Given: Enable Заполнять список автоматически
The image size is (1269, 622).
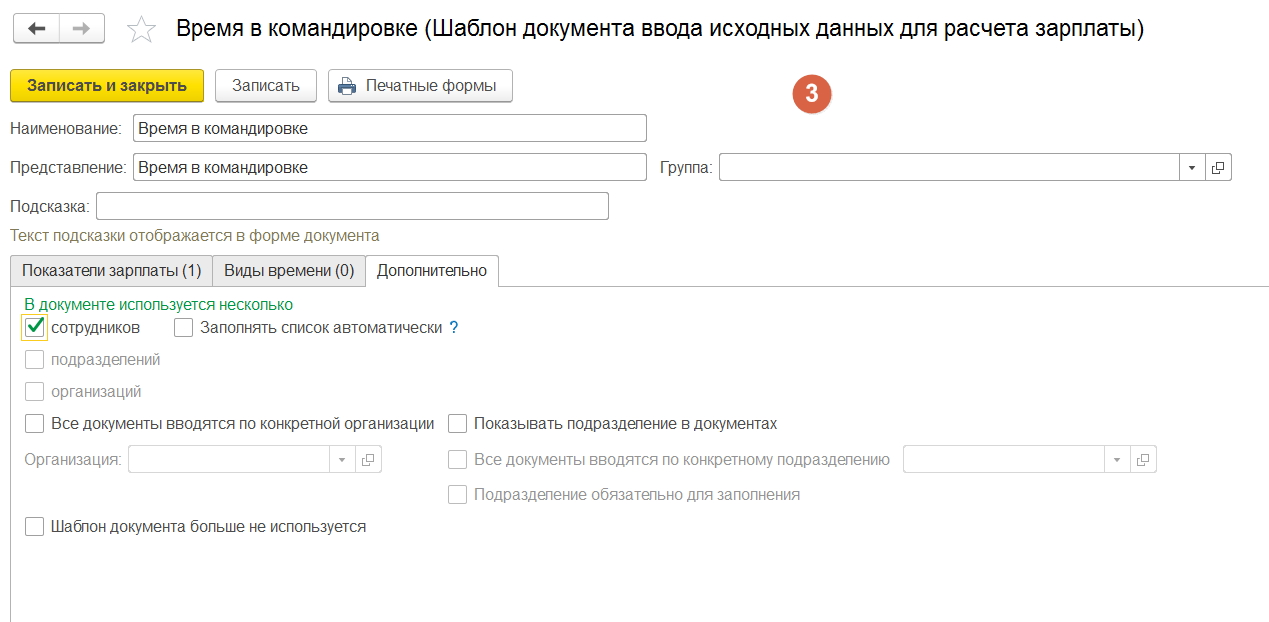Looking at the screenshot, I should click(184, 327).
